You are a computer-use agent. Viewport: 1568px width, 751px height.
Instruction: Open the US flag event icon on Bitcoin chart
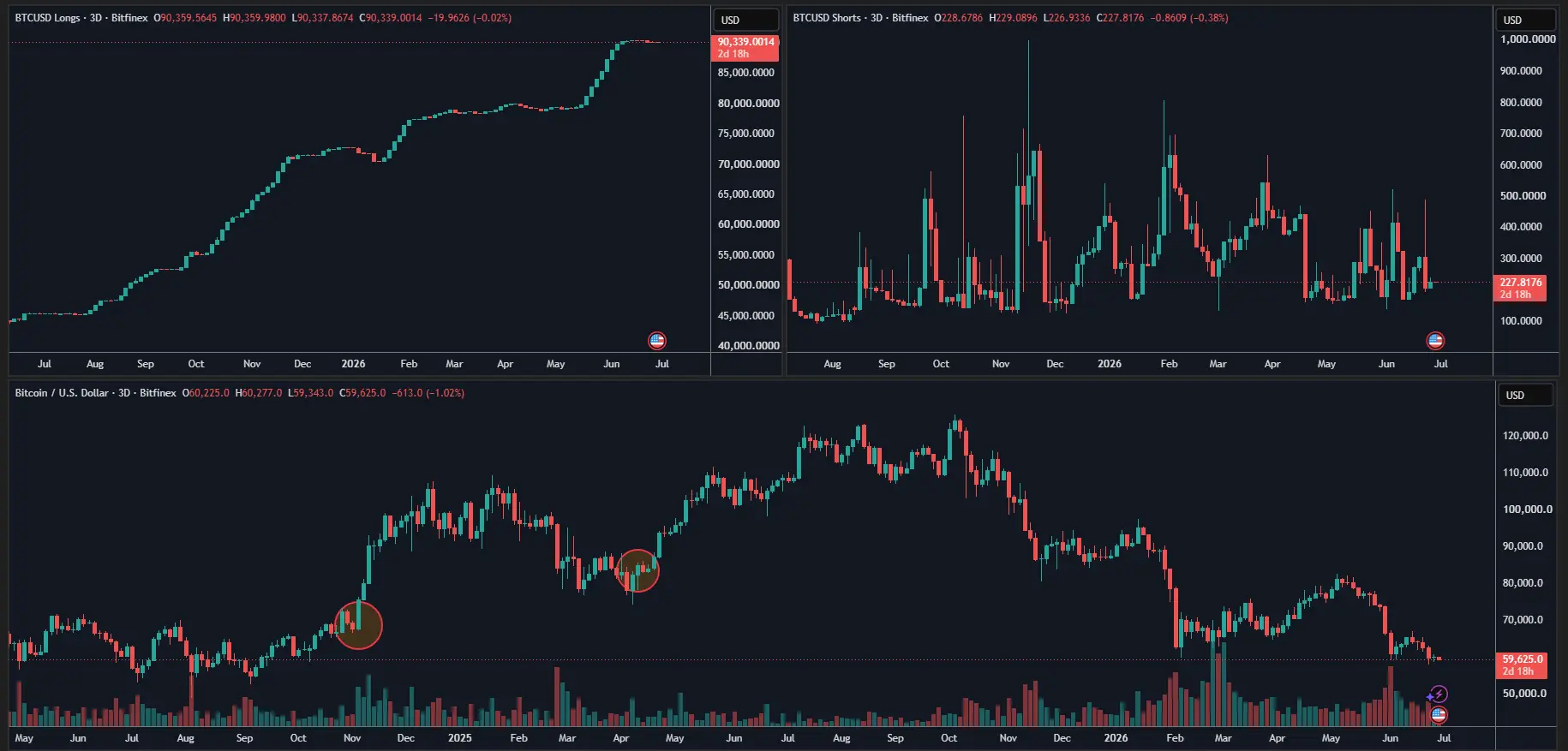[x=1439, y=714]
